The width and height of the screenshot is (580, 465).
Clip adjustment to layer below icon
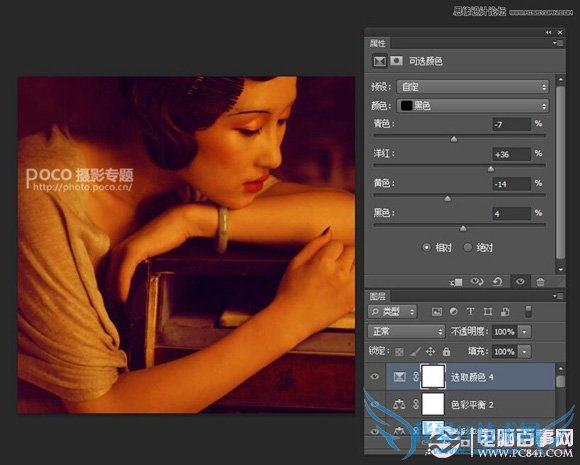[456, 282]
